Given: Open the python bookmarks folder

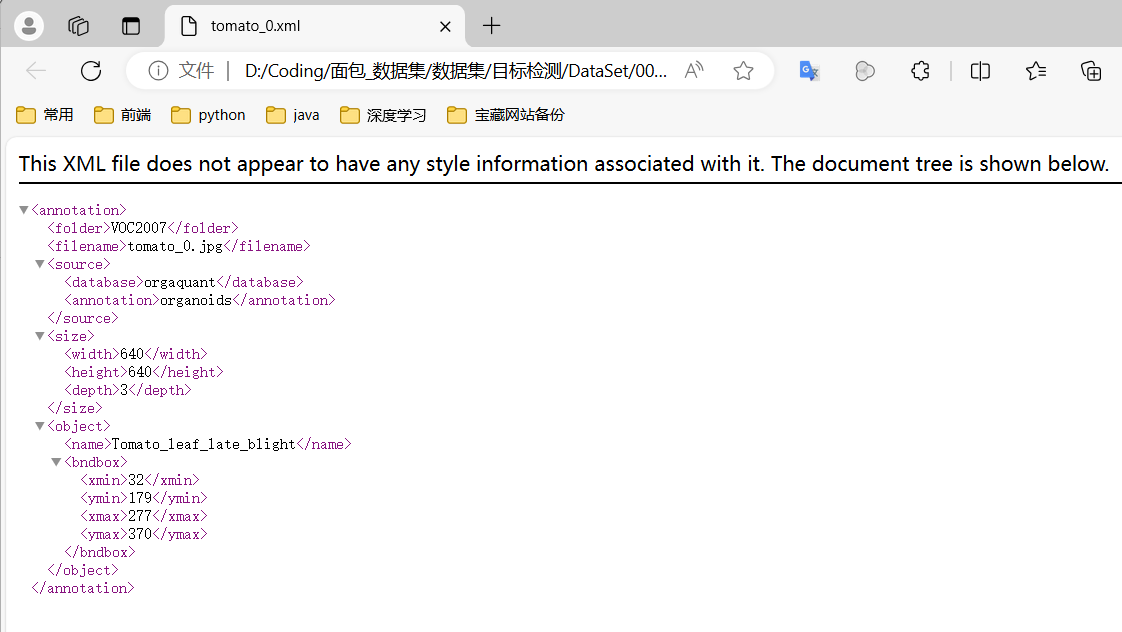Looking at the screenshot, I should (x=208, y=115).
